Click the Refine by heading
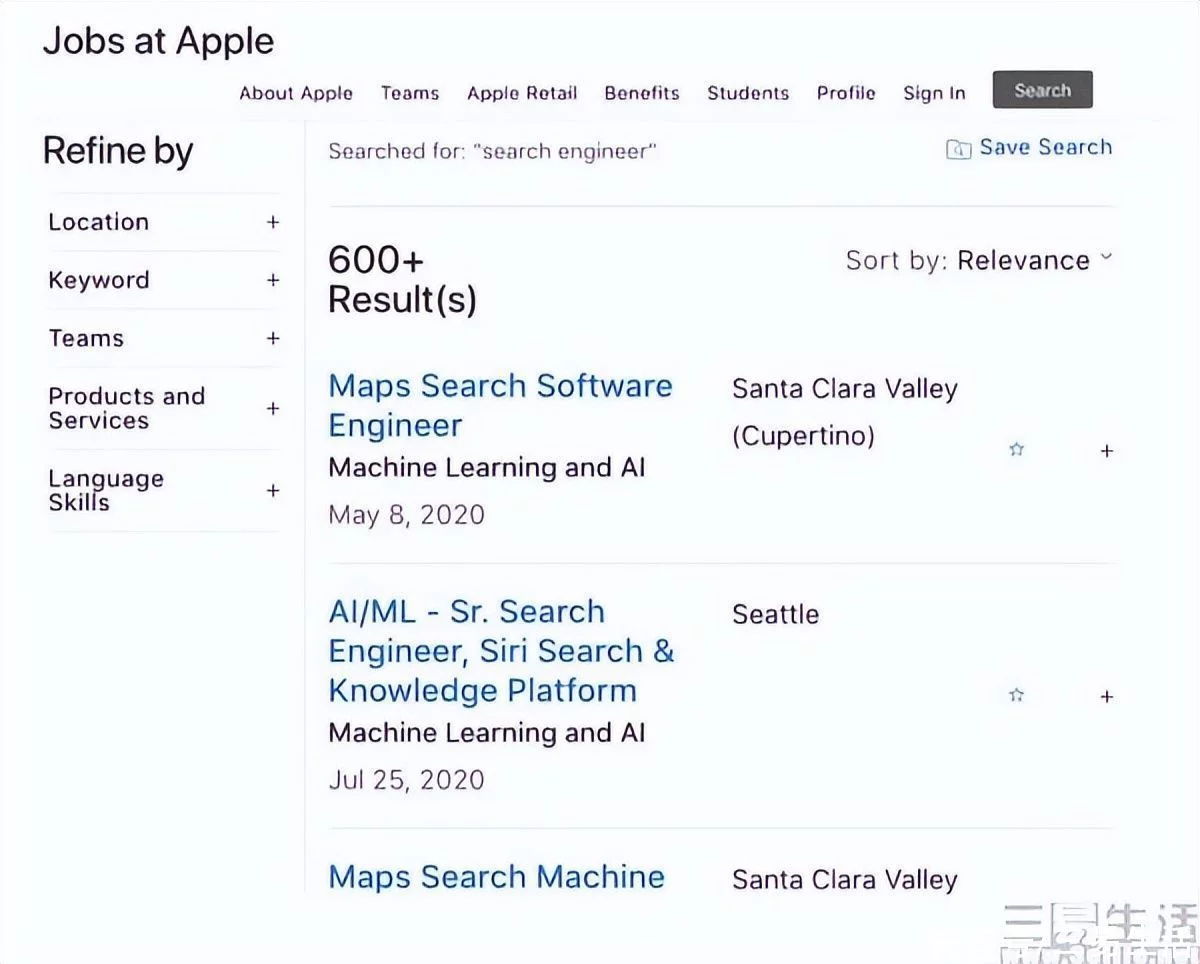This screenshot has height=964, width=1200. 118,151
